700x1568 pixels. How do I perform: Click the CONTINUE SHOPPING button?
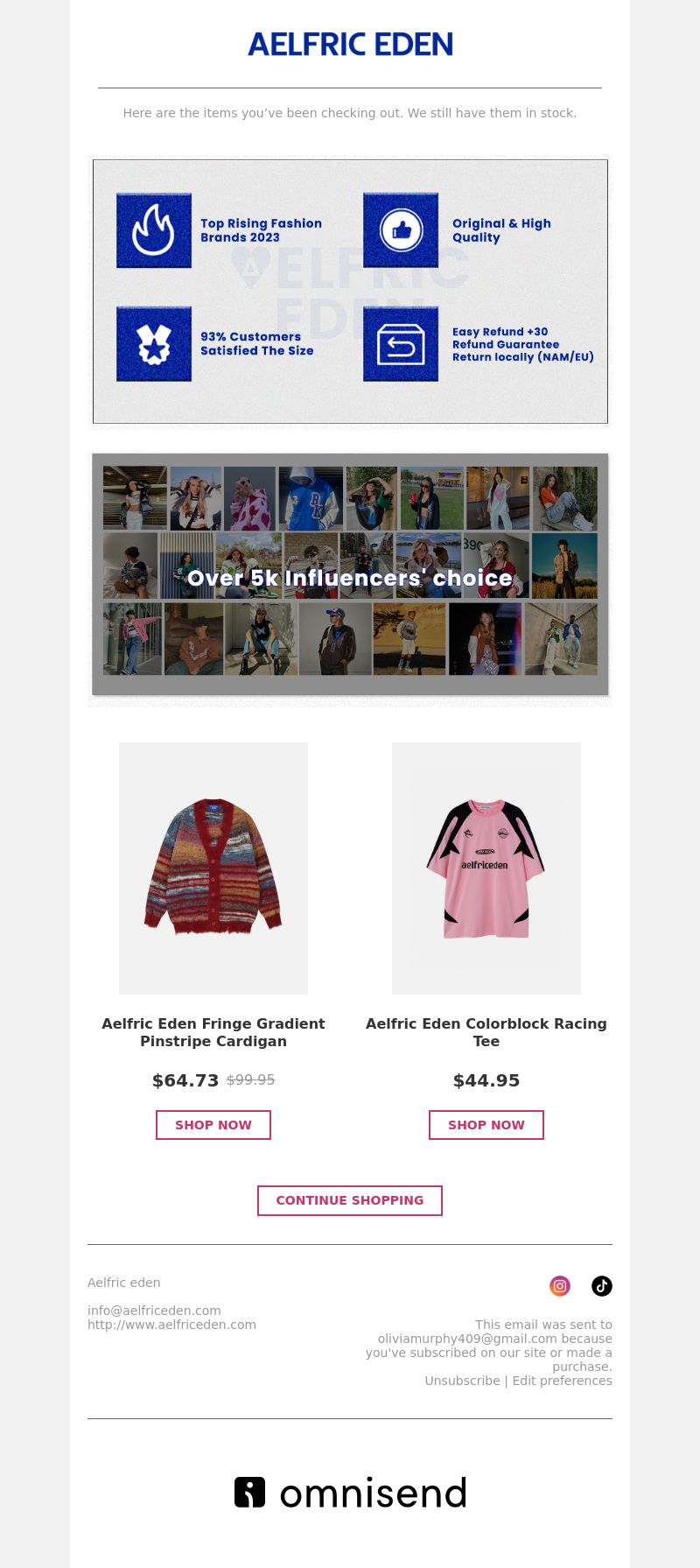pos(350,1200)
